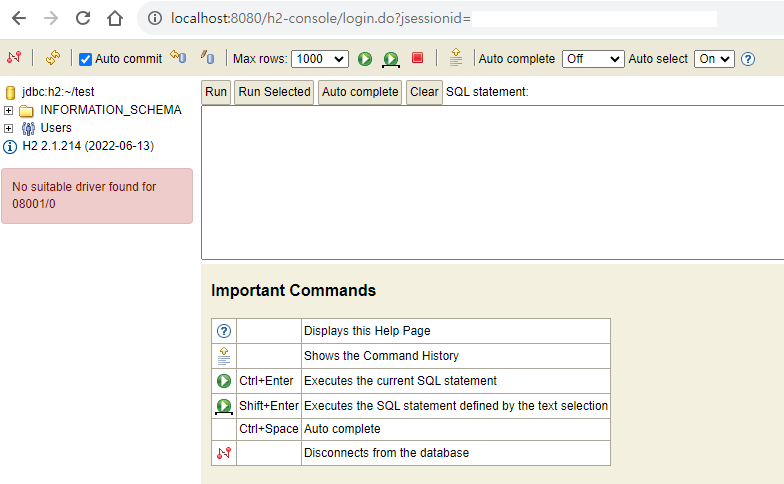Open the Max rows dropdown
Viewport: 784px width, 484px height.
[320, 59]
